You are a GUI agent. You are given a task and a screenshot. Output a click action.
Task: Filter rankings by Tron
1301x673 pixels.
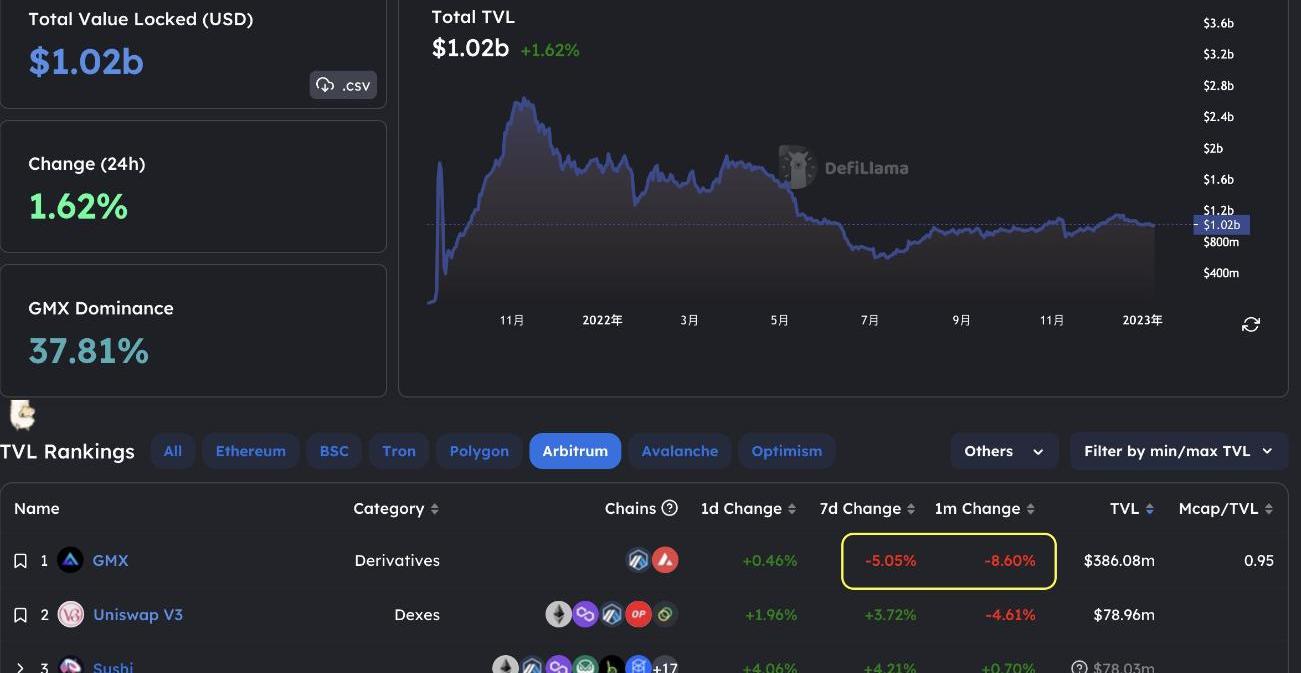(399, 451)
